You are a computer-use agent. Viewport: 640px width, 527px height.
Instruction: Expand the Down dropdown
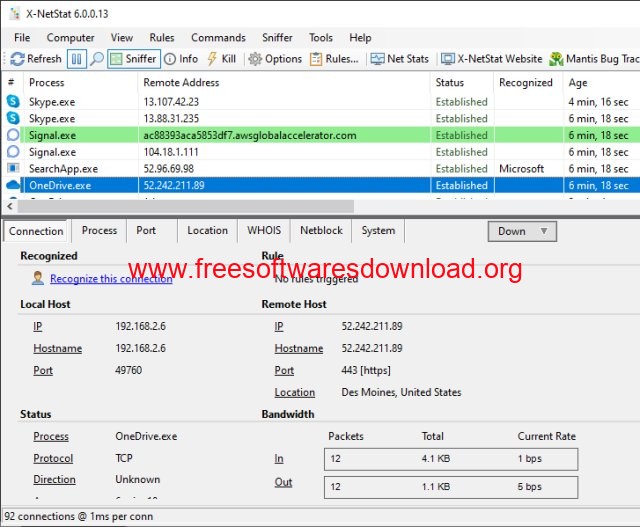coord(522,231)
